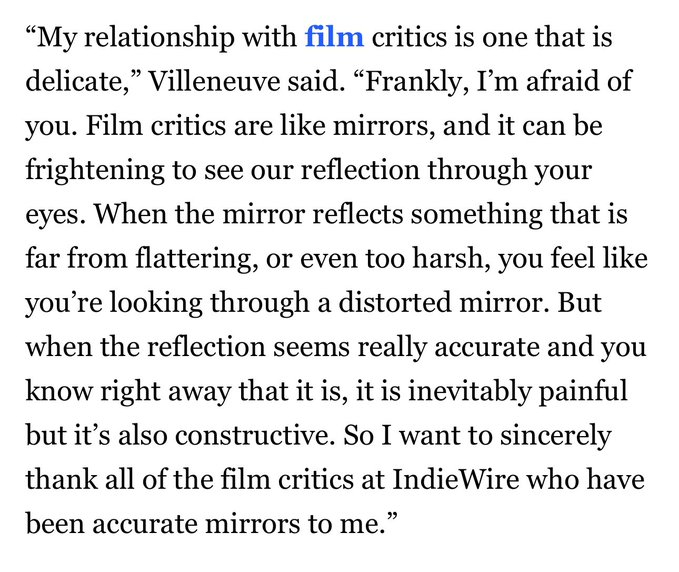Viewport: 679px width, 572px height.
Task: Click the name "Villeneuve" in the quote
Action: coord(200,84)
